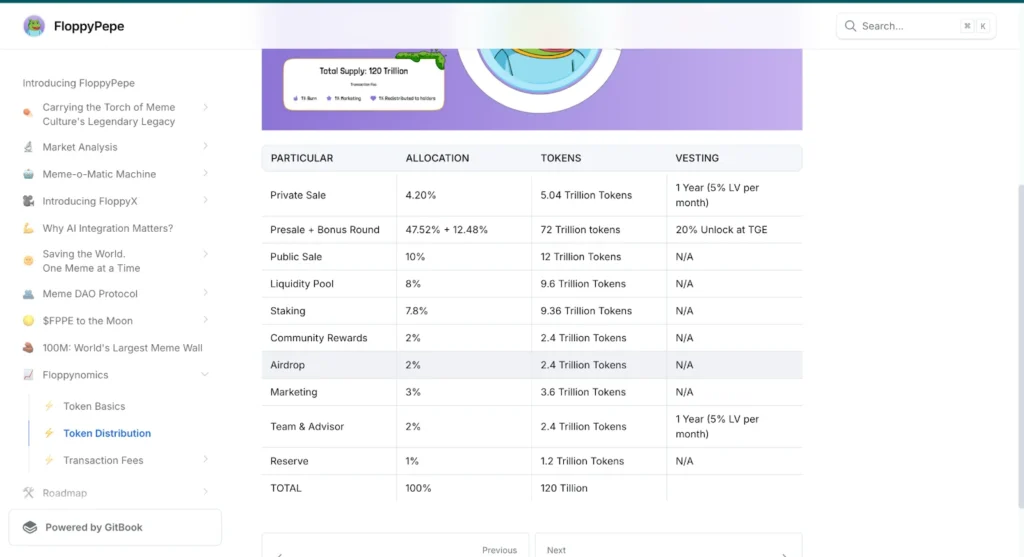Click the lightning icon beside Token Distribution

pyautogui.click(x=49, y=433)
